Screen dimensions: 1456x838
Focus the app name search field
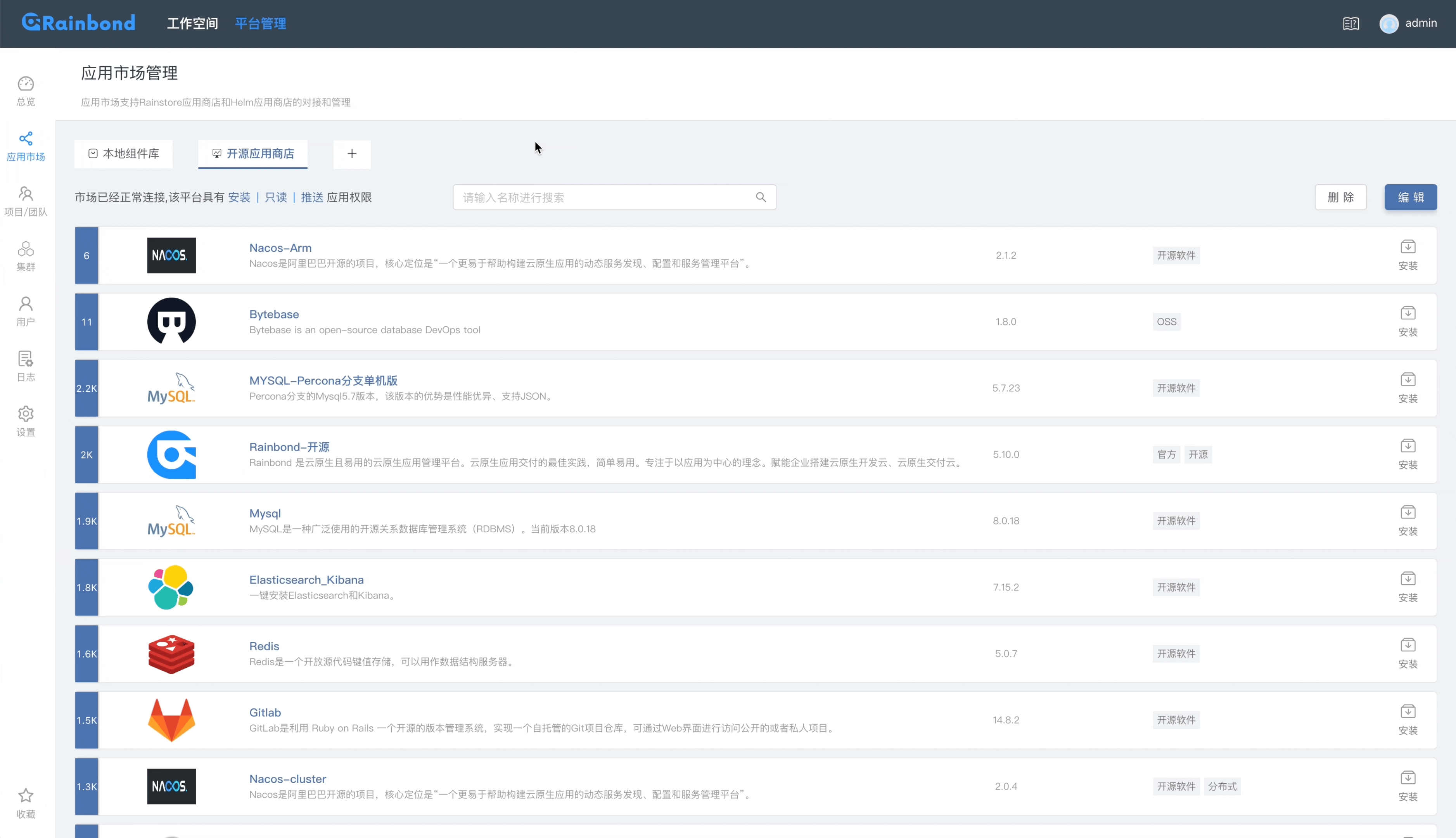coord(604,197)
